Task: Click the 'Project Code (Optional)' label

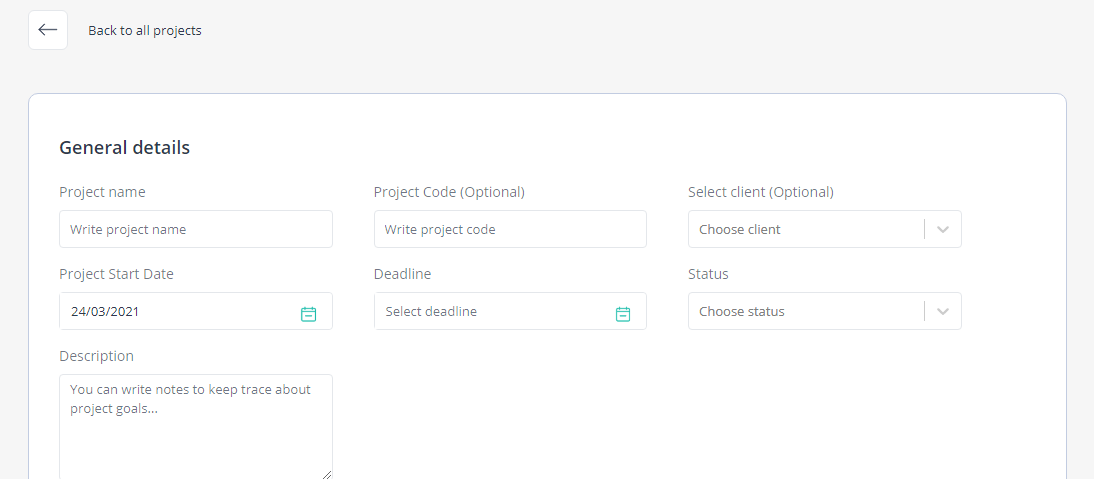Action: [x=449, y=192]
